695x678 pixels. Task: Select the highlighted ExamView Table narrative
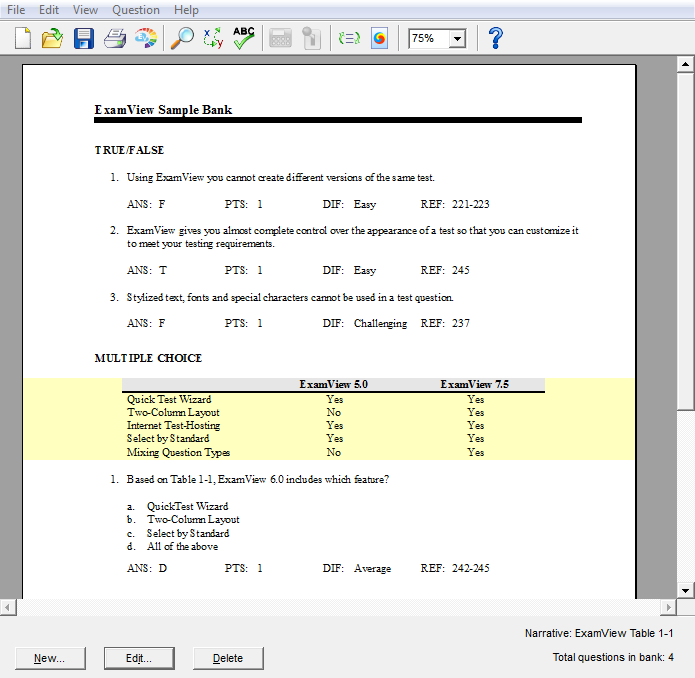point(329,419)
